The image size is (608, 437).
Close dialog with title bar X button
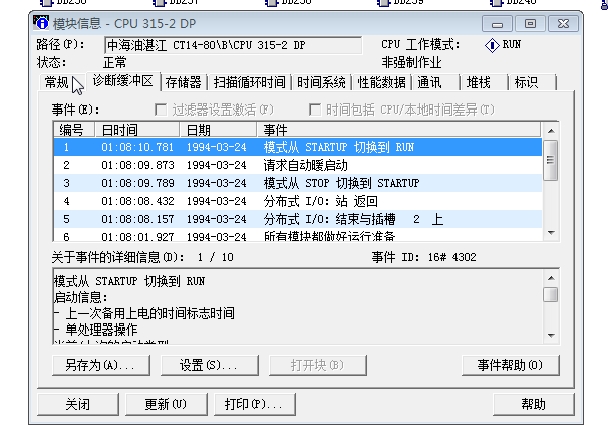(563, 24)
